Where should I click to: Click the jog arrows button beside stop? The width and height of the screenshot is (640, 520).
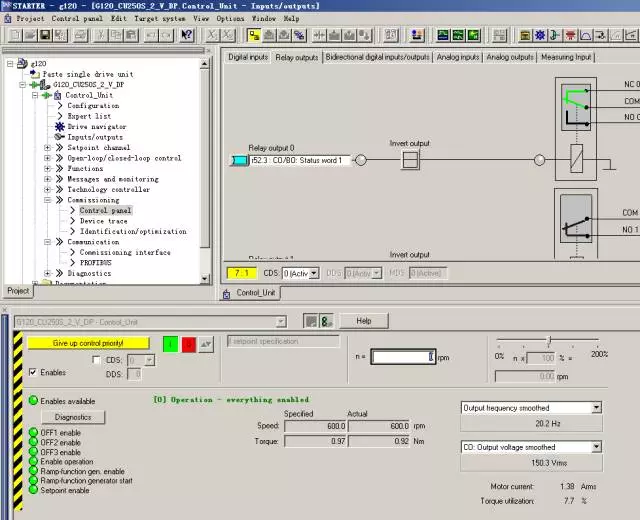(205, 344)
